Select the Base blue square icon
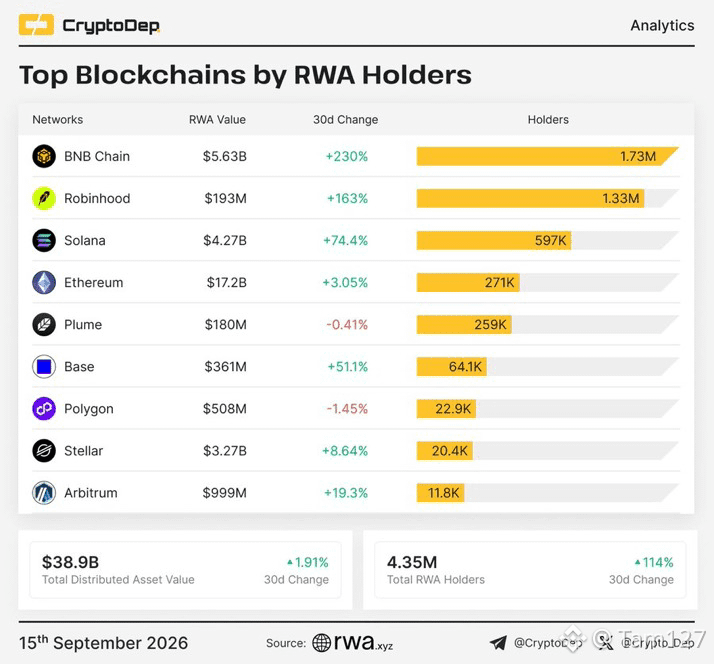The height and width of the screenshot is (664, 714). pos(44,367)
